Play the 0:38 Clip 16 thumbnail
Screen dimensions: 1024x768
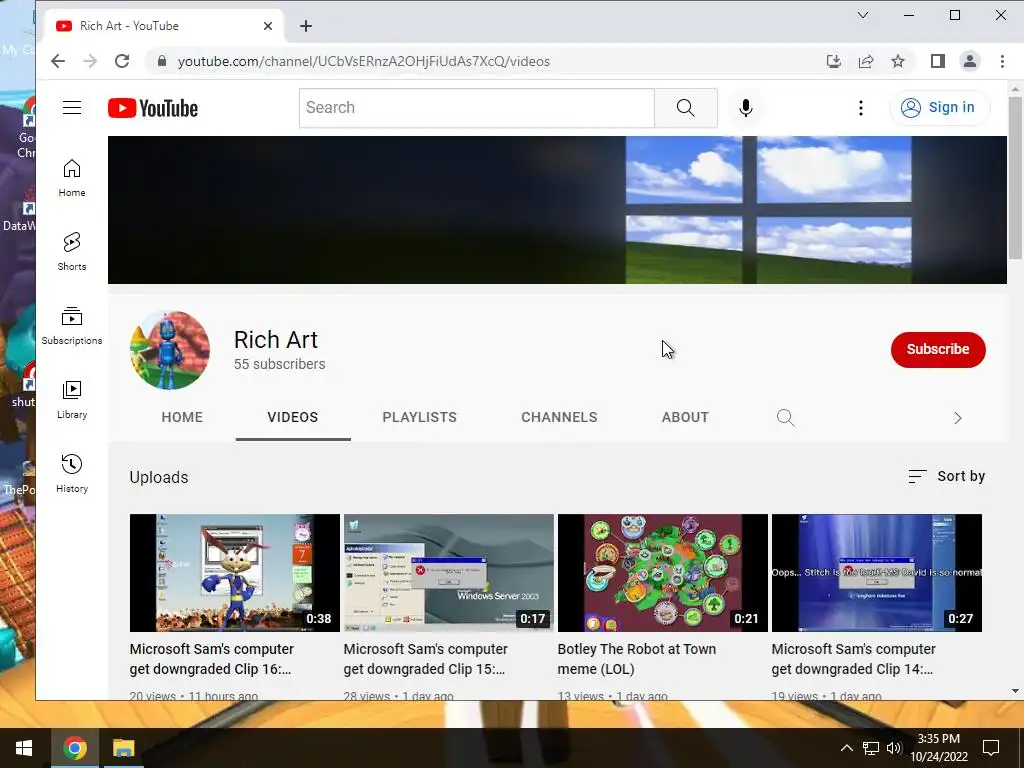tap(234, 573)
